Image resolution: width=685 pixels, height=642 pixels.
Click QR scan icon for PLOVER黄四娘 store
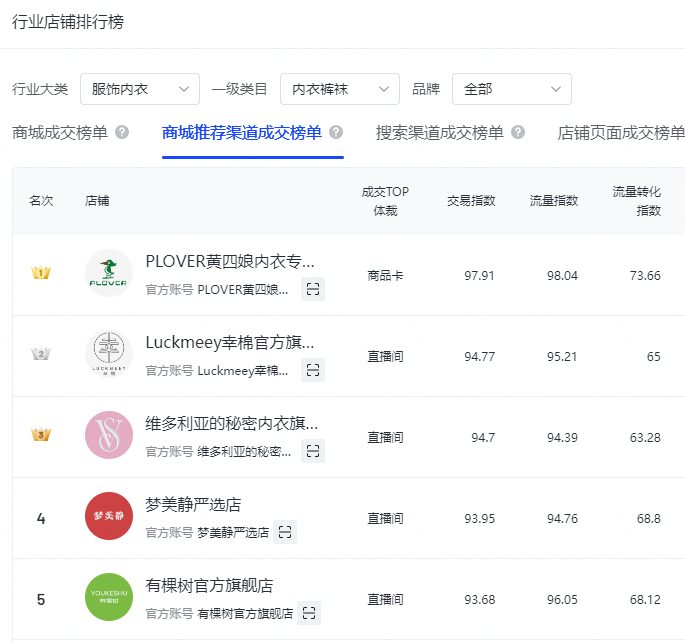[x=313, y=289]
